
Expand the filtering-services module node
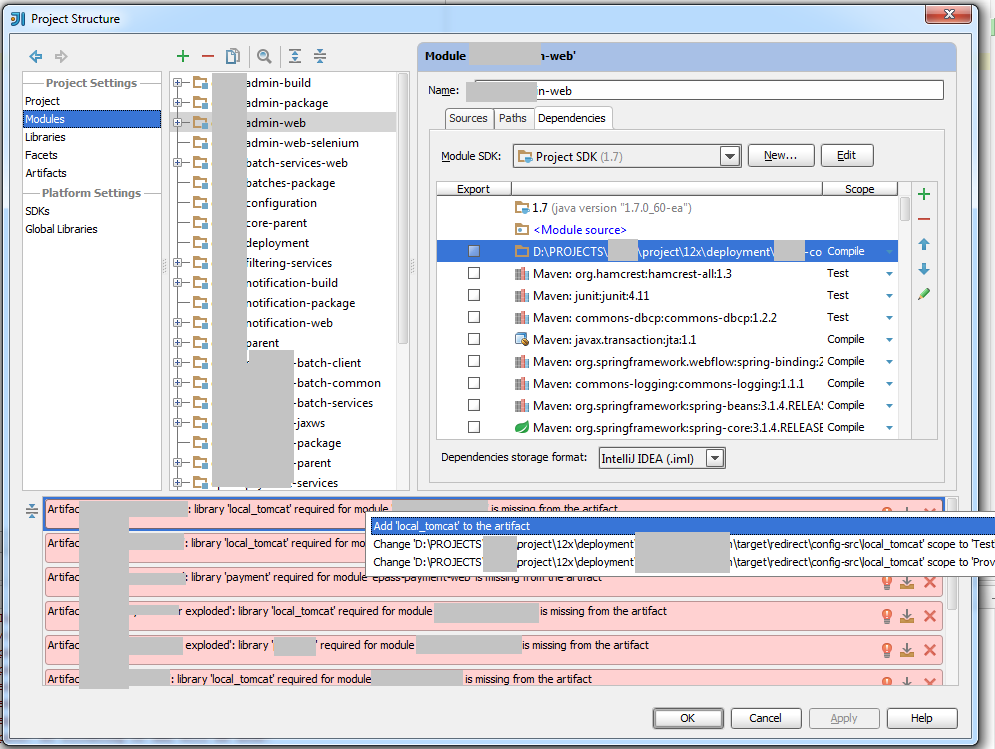coord(178,263)
